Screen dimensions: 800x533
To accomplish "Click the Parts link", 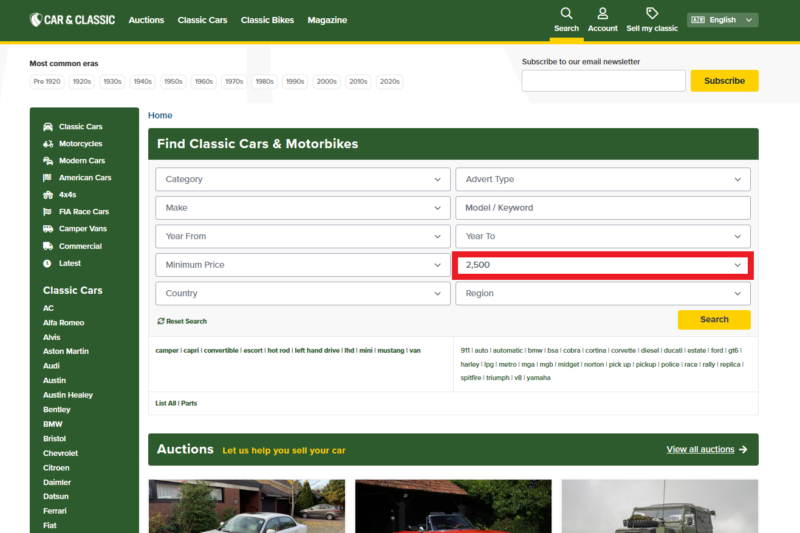I will coord(189,403).
